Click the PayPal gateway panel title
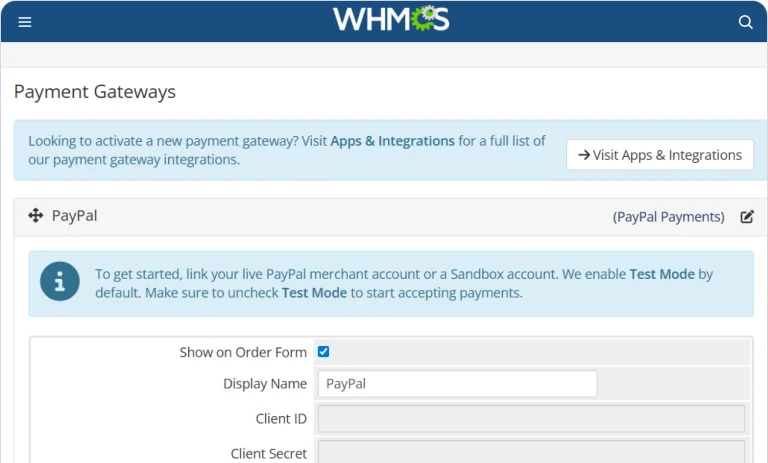The image size is (768, 463). [x=74, y=216]
